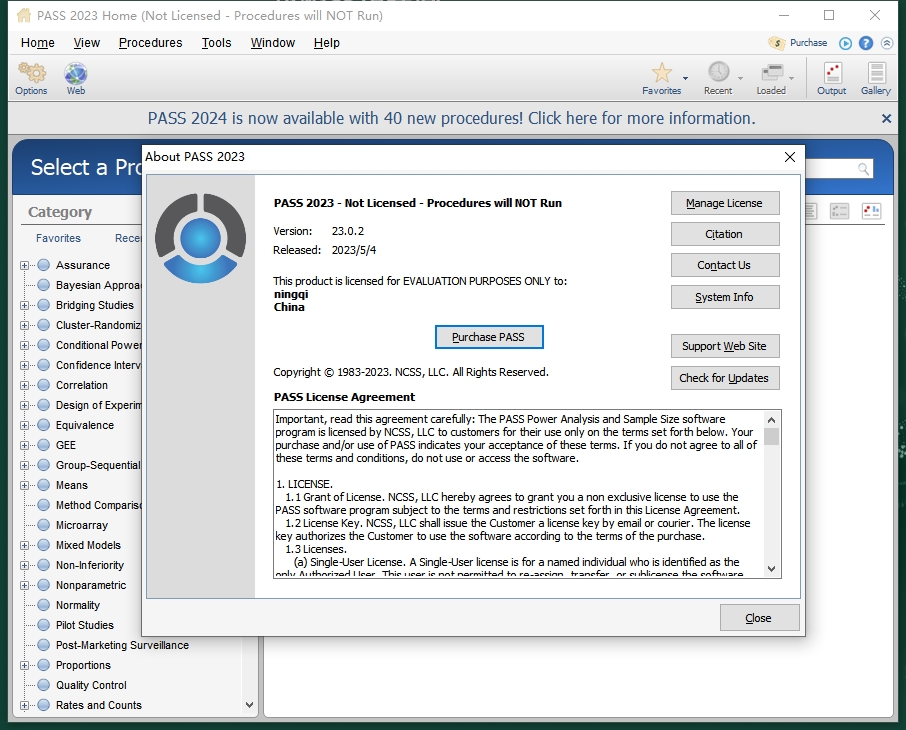Expand the Bridging Studies tree node
The image size is (906, 730).
(x=24, y=305)
